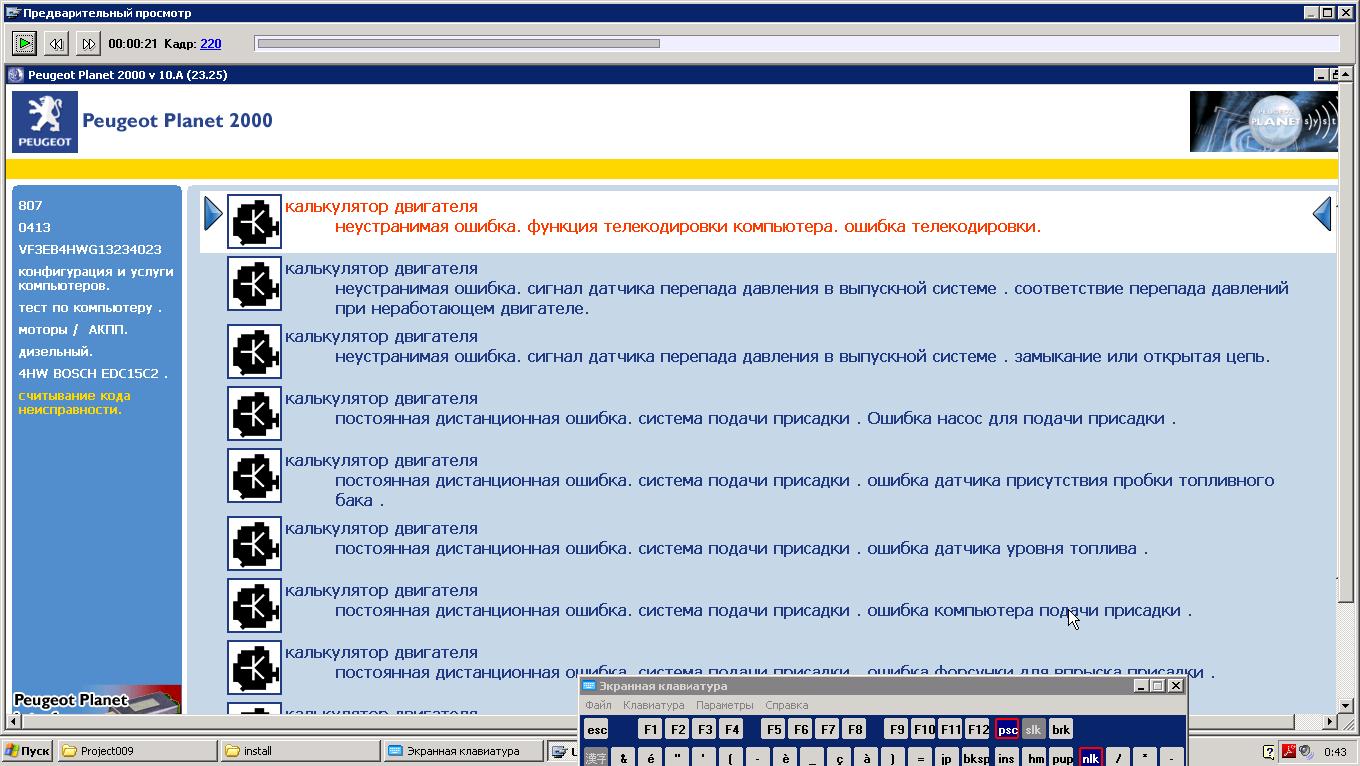Open frame number 220 link
The image size is (1360, 766).
point(211,44)
